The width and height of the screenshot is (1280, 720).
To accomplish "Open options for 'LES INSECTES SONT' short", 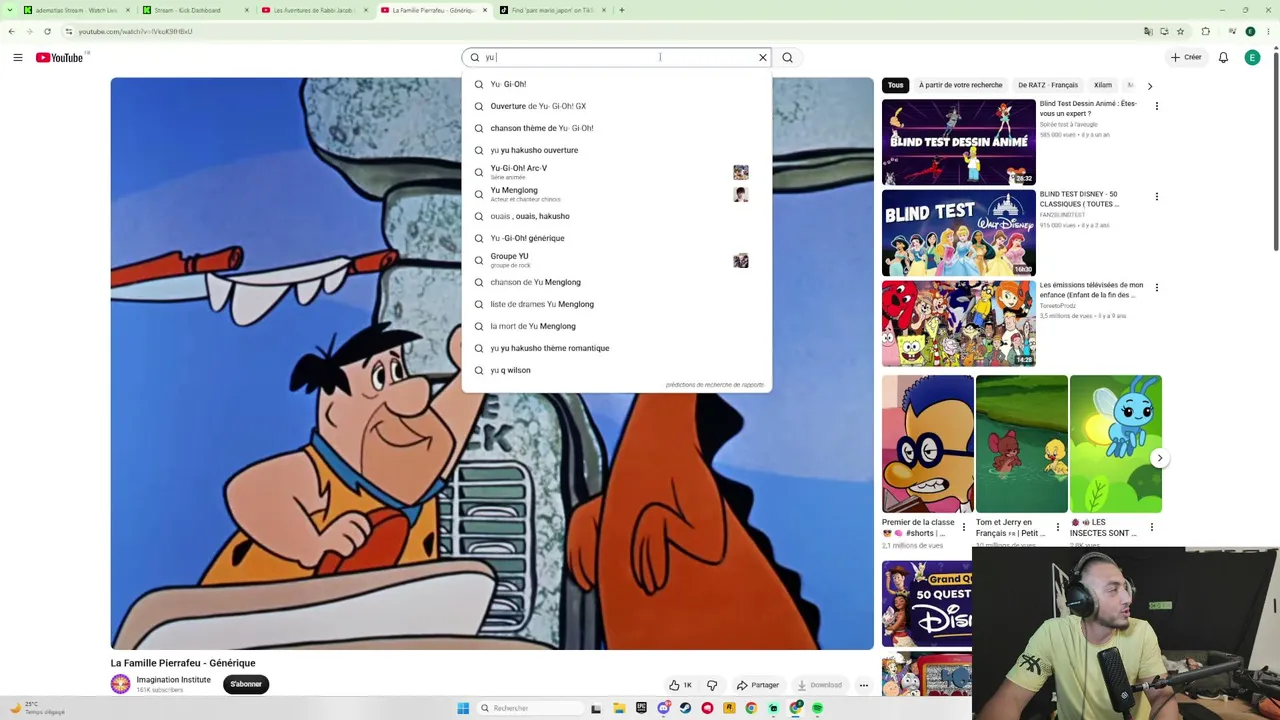I will click(x=1152, y=527).
